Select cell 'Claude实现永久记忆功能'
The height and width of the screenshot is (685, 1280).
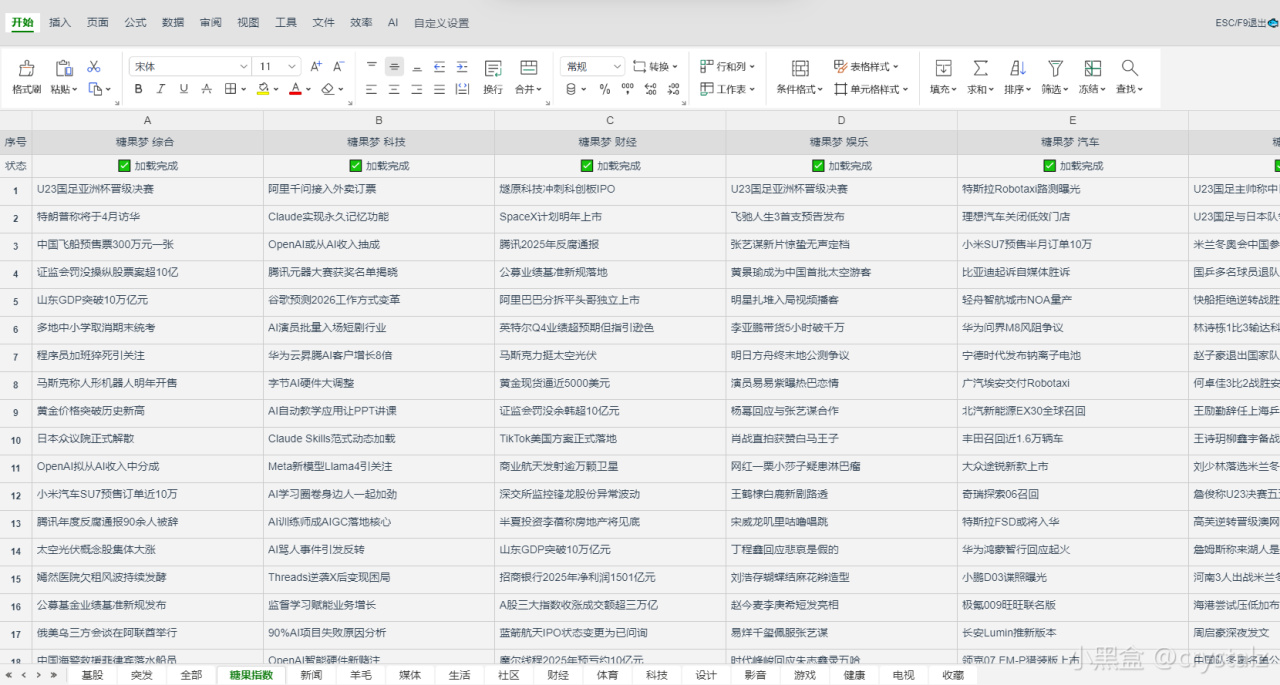point(379,216)
